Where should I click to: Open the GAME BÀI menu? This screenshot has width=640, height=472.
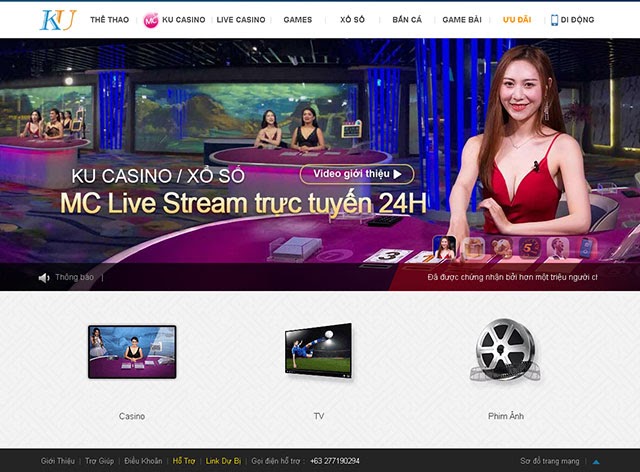(462, 20)
